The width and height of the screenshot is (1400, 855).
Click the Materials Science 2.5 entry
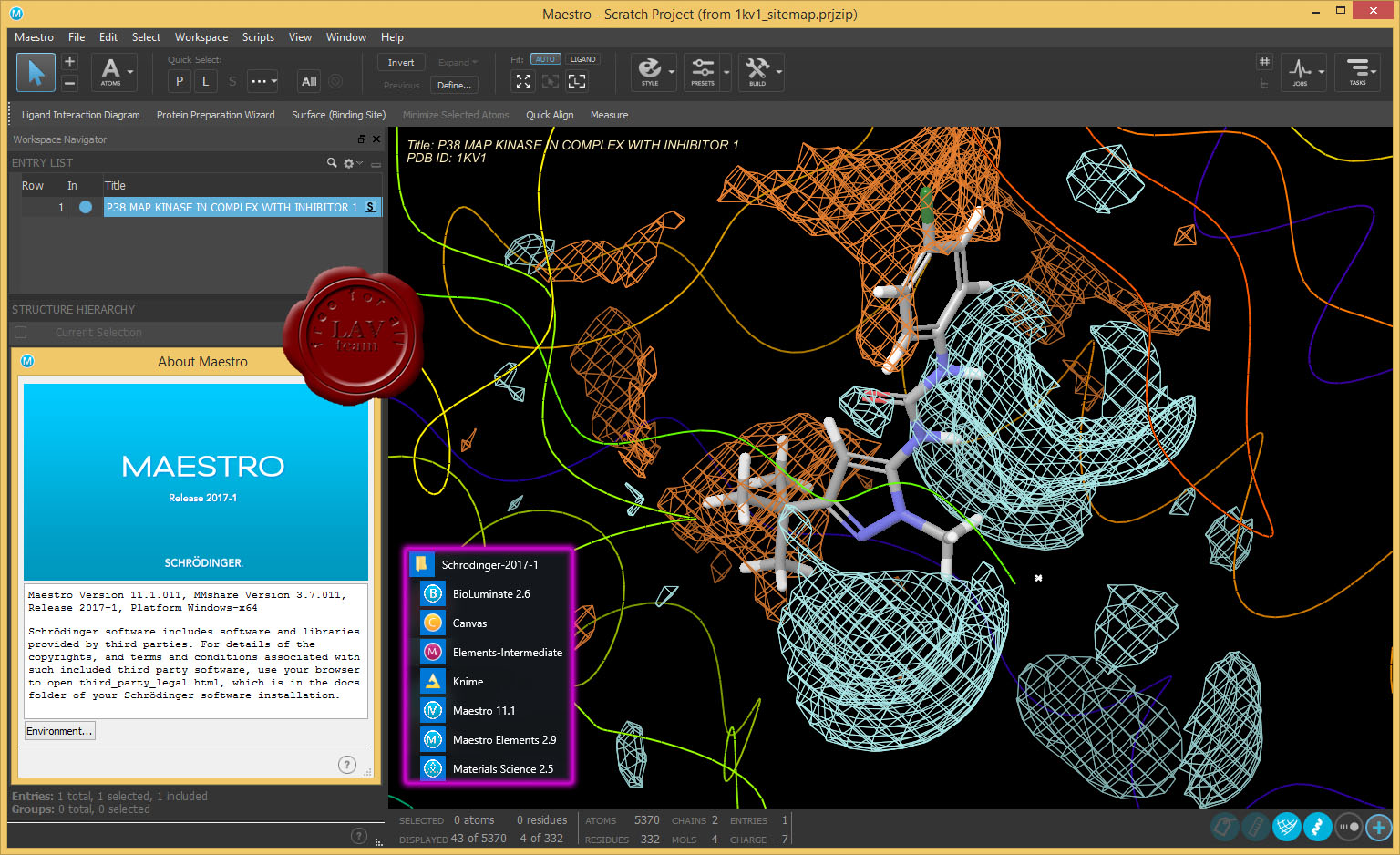coord(502,768)
